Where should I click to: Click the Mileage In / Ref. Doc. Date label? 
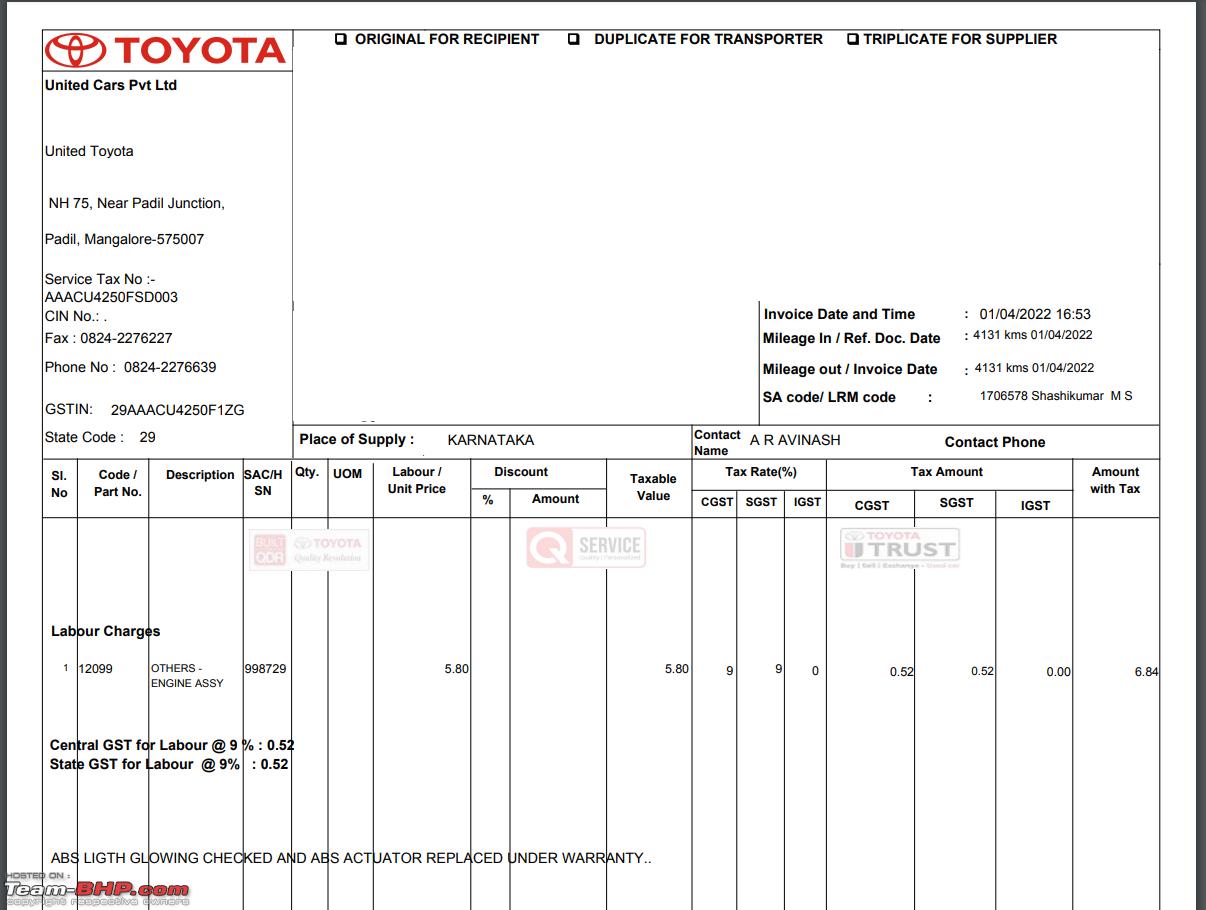pyautogui.click(x=852, y=338)
